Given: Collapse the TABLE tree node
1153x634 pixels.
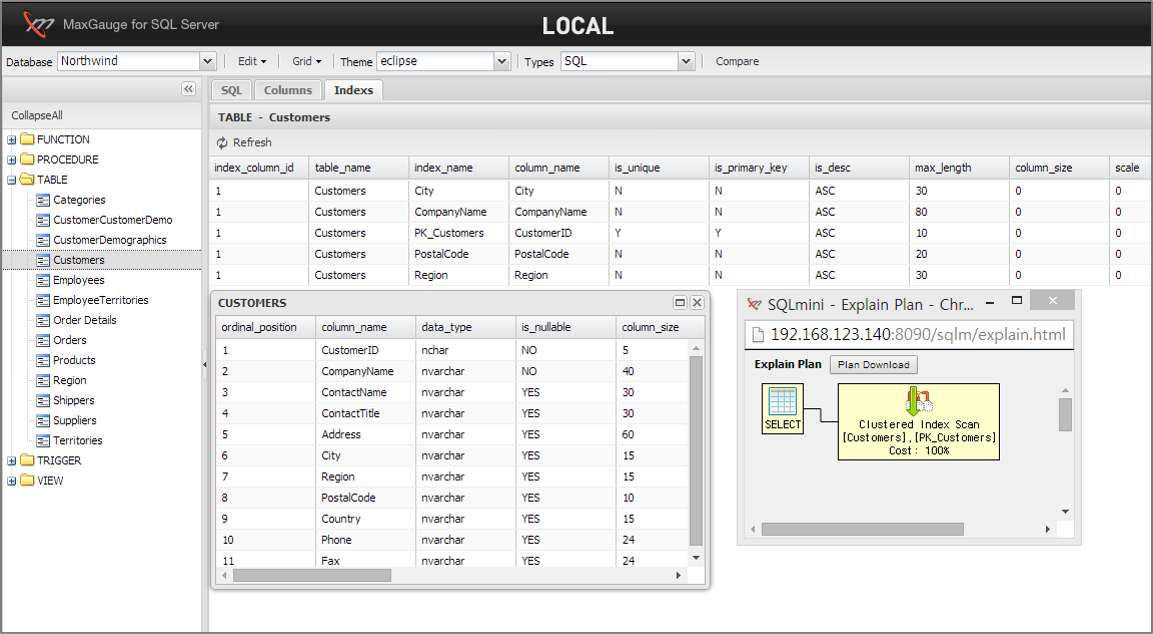Looking at the screenshot, I should 12,179.
